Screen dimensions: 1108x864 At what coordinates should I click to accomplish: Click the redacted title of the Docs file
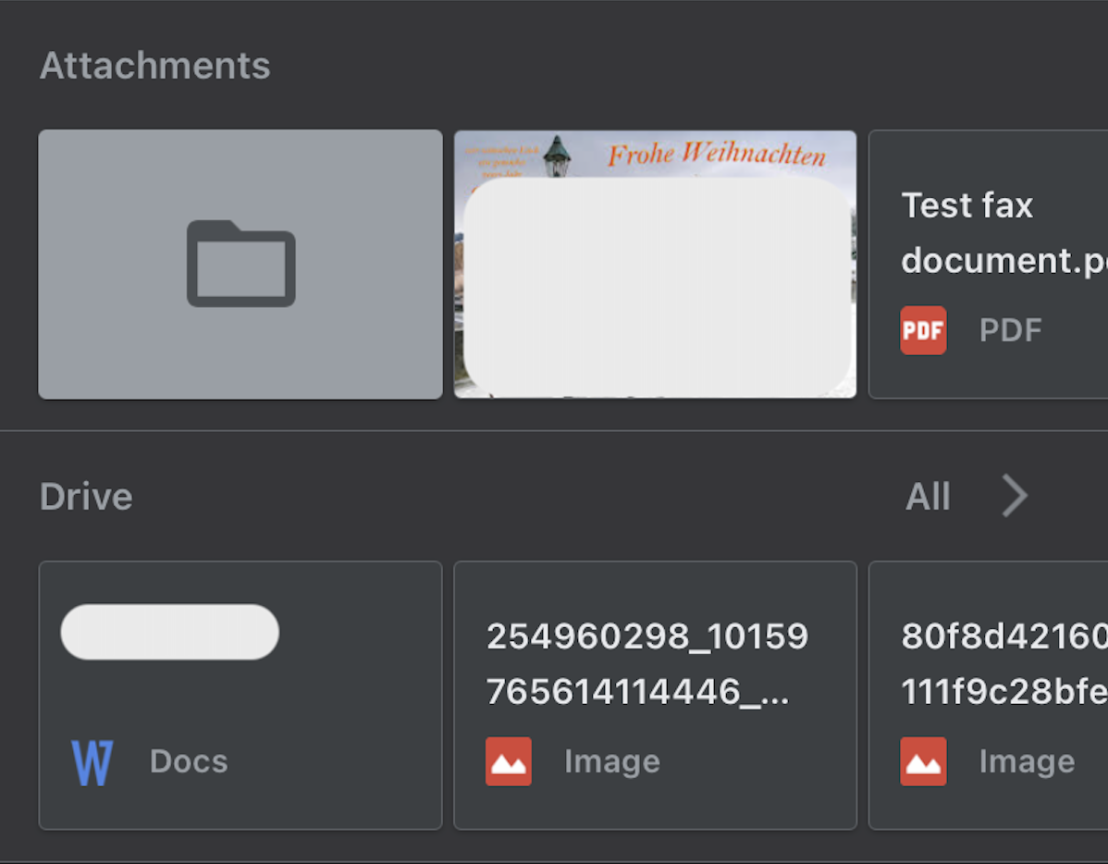(170, 632)
